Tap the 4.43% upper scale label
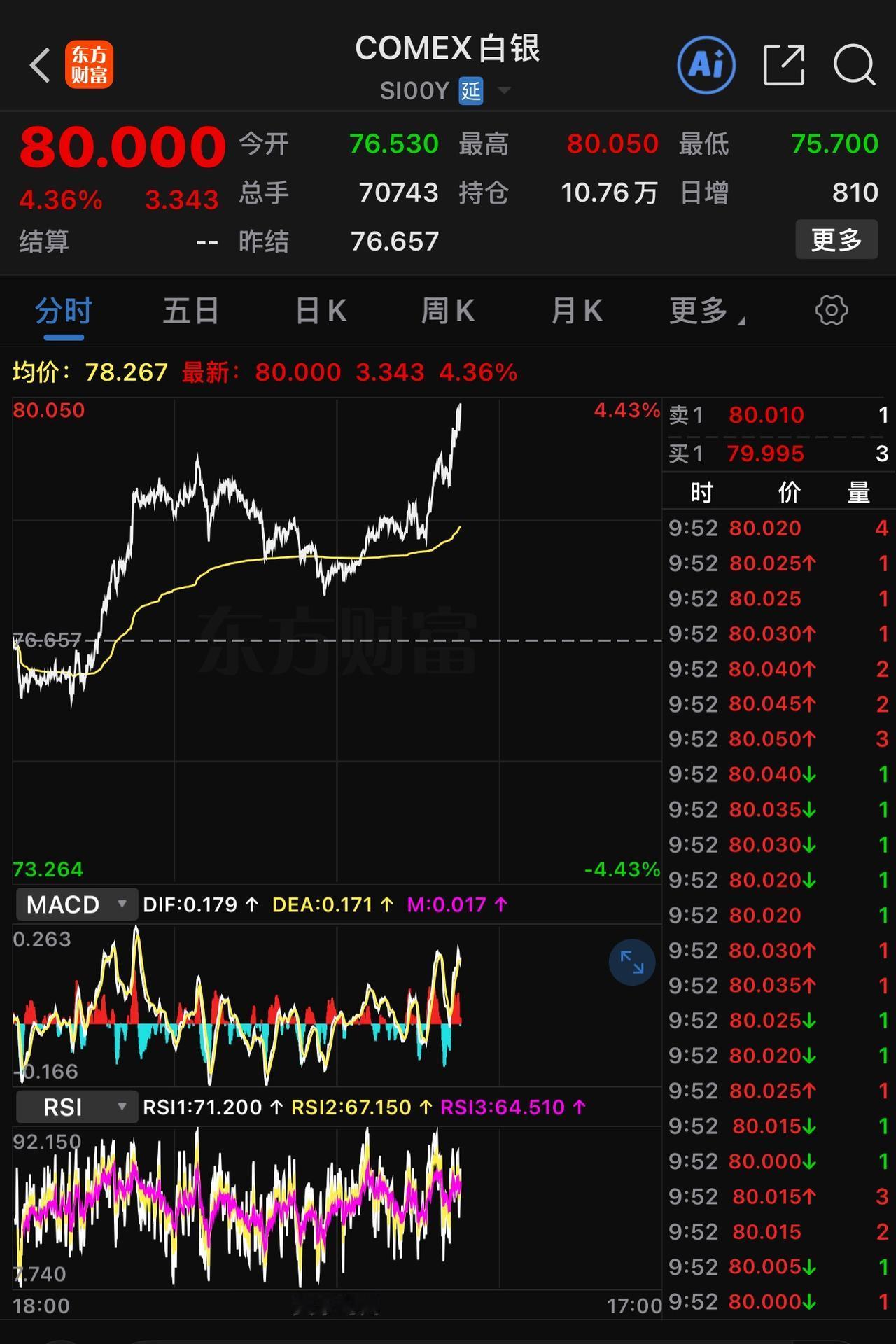Image resolution: width=896 pixels, height=1344 pixels. (x=626, y=410)
